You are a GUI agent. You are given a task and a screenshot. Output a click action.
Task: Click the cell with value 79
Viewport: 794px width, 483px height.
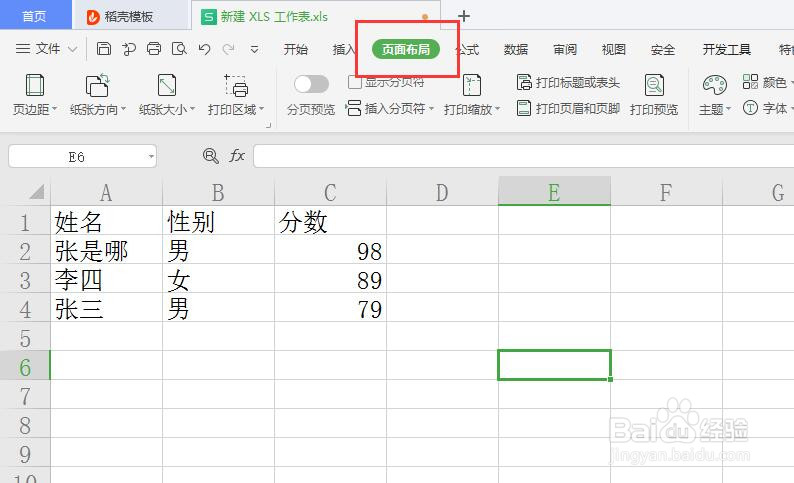click(x=330, y=307)
